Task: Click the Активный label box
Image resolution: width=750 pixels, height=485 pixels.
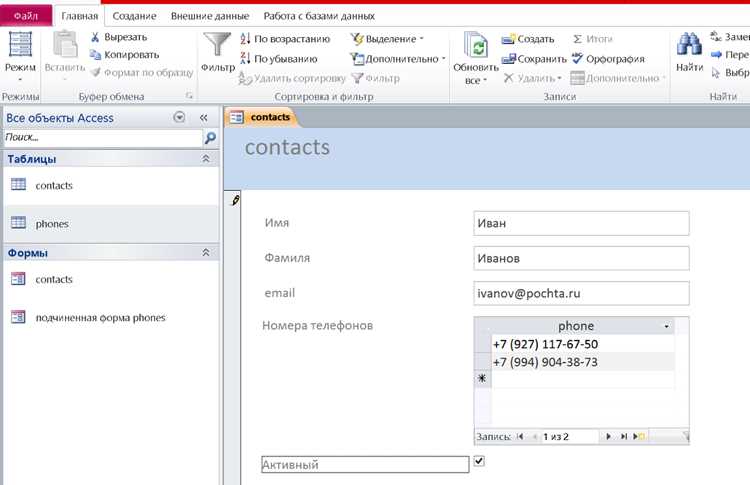Action: point(365,464)
